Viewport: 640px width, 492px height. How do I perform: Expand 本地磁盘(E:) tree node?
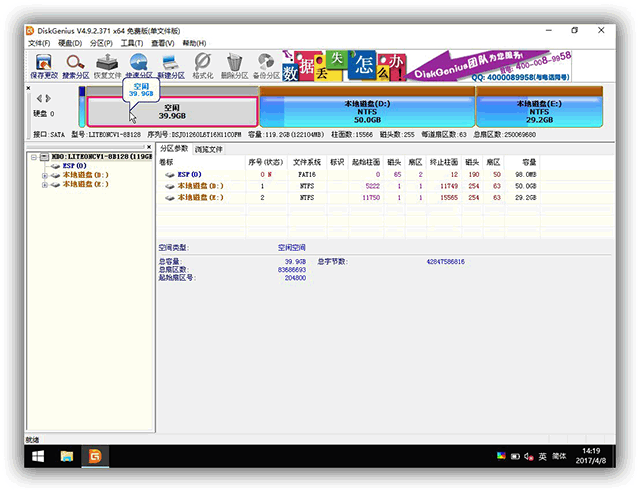[44, 185]
